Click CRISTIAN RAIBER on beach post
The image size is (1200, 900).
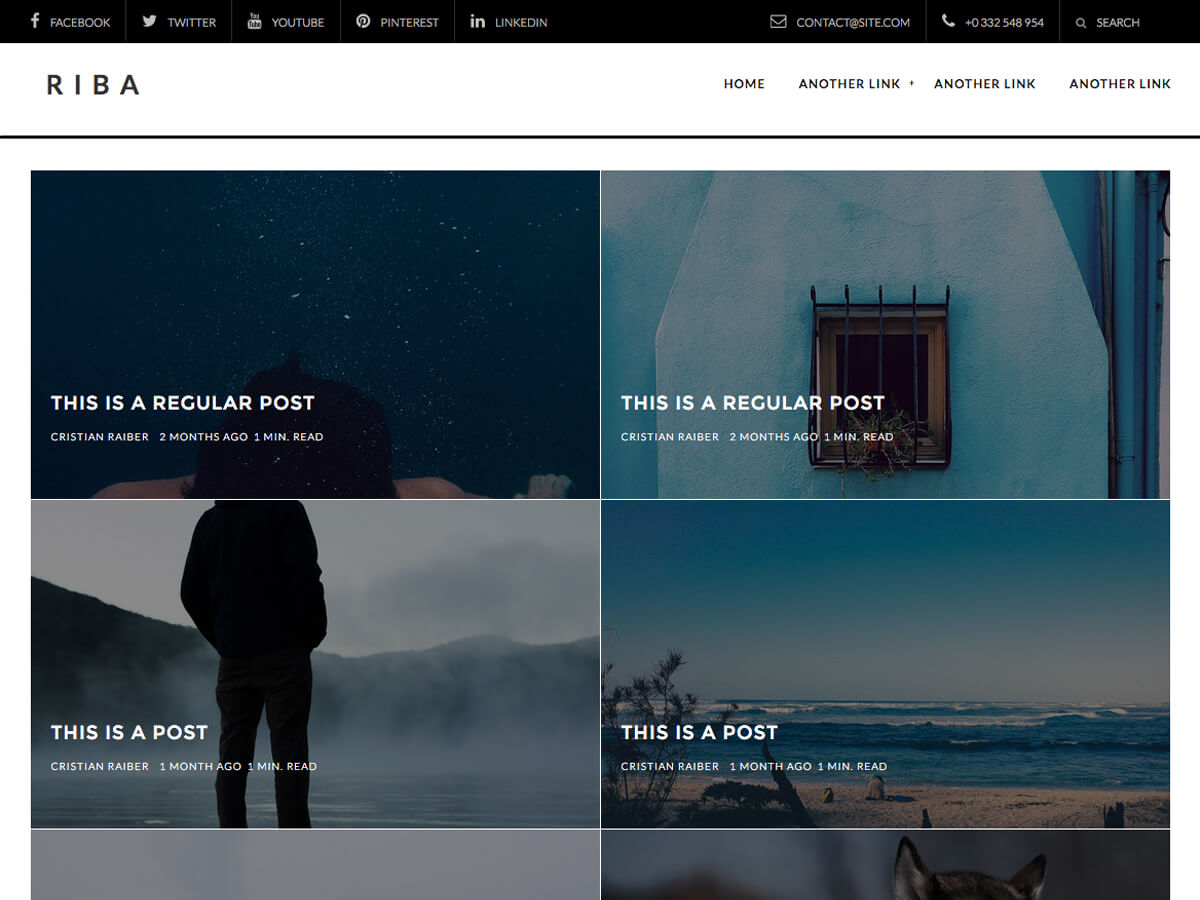coord(670,767)
